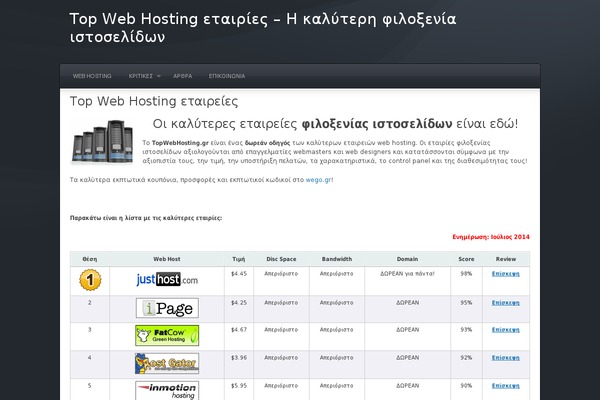
Task: Open Επίσκεψη link in justhost row
Action: point(505,274)
